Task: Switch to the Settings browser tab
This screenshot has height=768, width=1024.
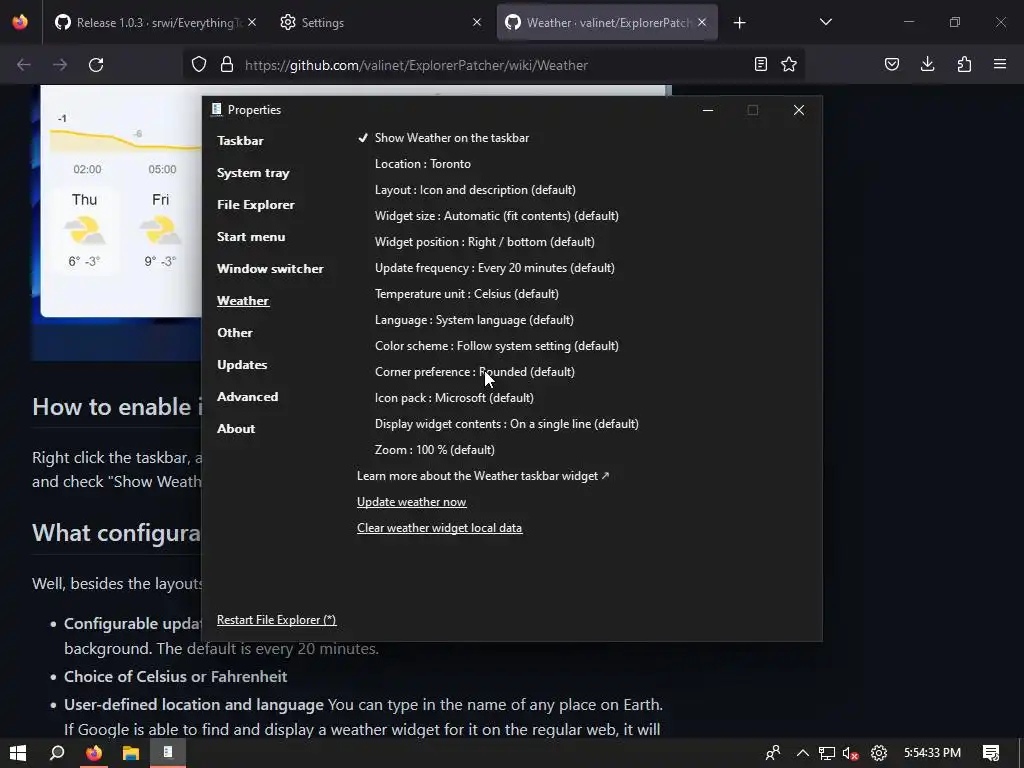Action: pyautogui.click(x=379, y=22)
